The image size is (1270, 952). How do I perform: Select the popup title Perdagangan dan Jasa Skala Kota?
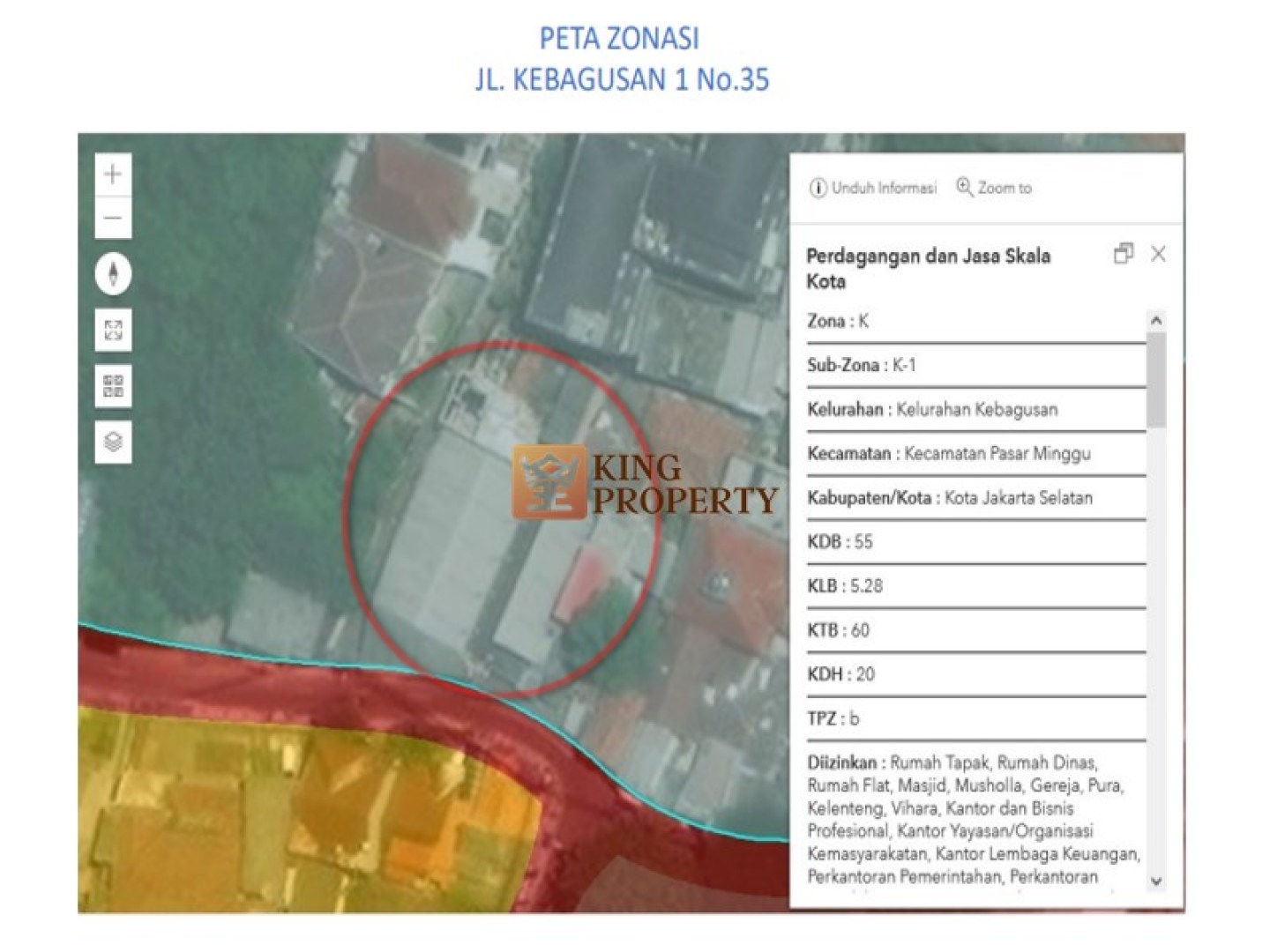point(928,269)
